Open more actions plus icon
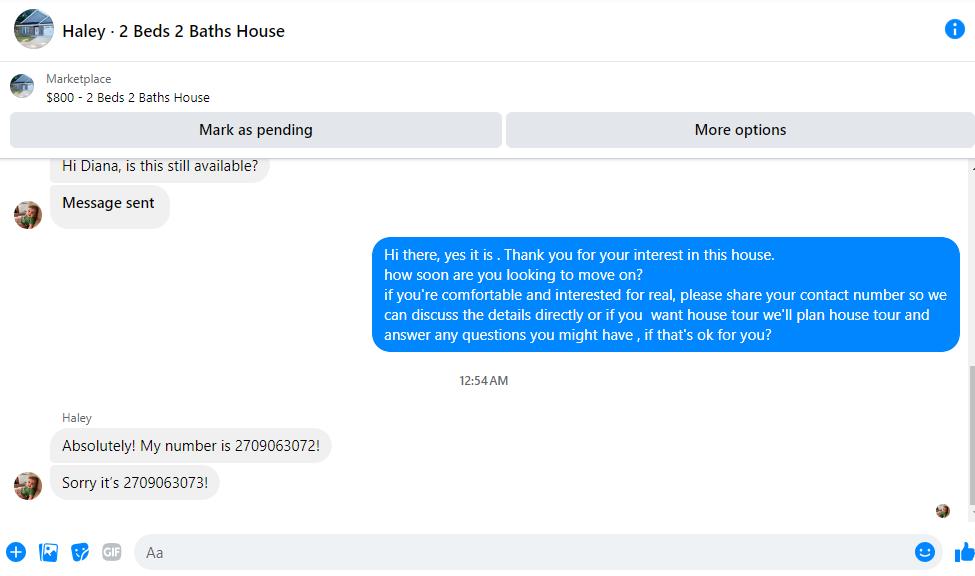The image size is (975, 576). [x=16, y=552]
